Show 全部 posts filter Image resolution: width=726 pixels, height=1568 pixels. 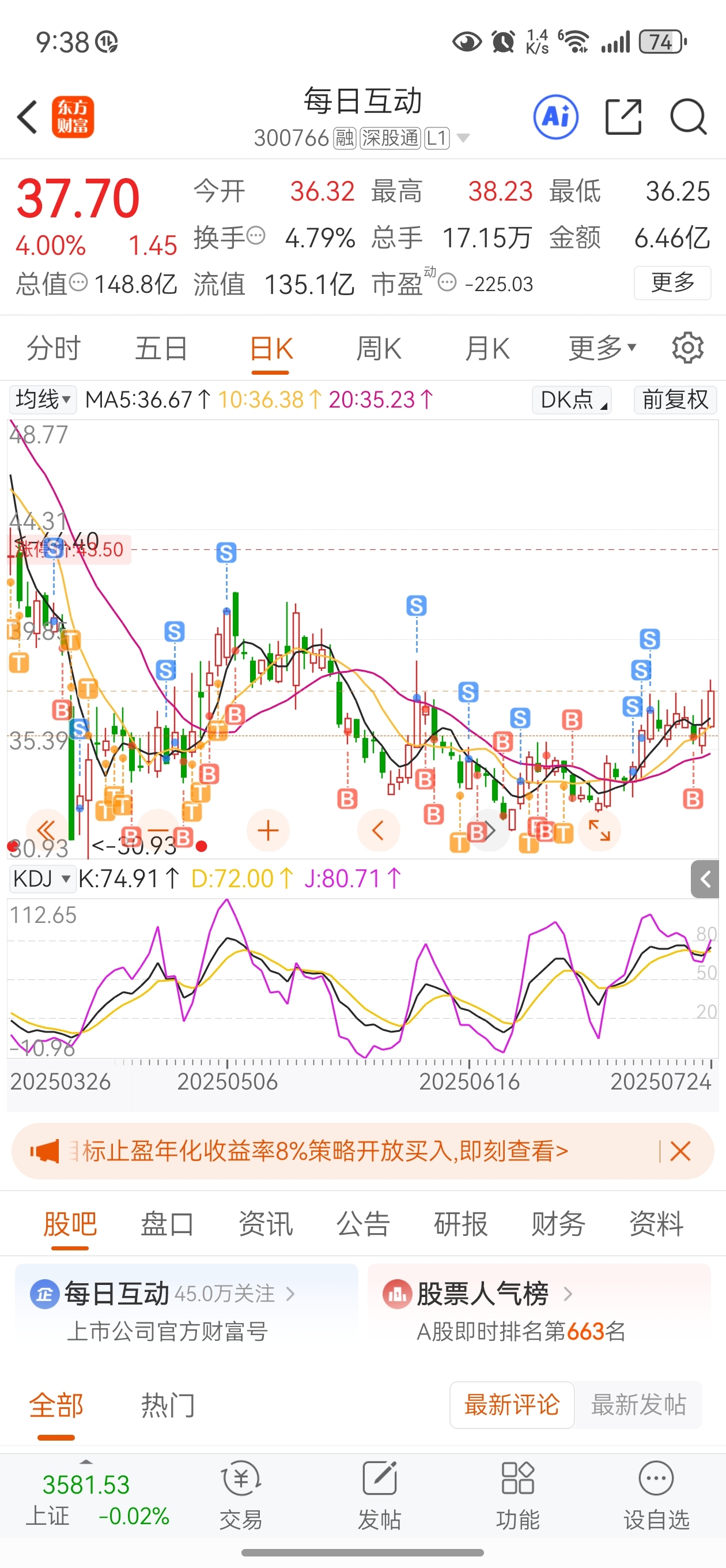point(56,1405)
